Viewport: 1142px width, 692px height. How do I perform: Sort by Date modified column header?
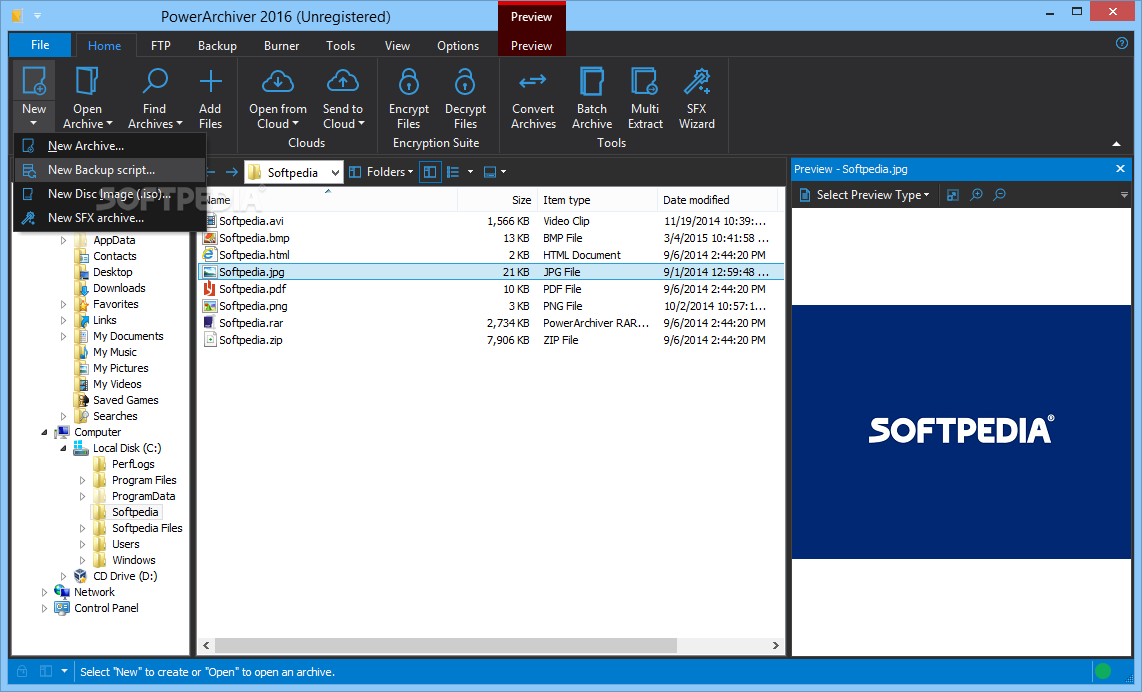(717, 200)
